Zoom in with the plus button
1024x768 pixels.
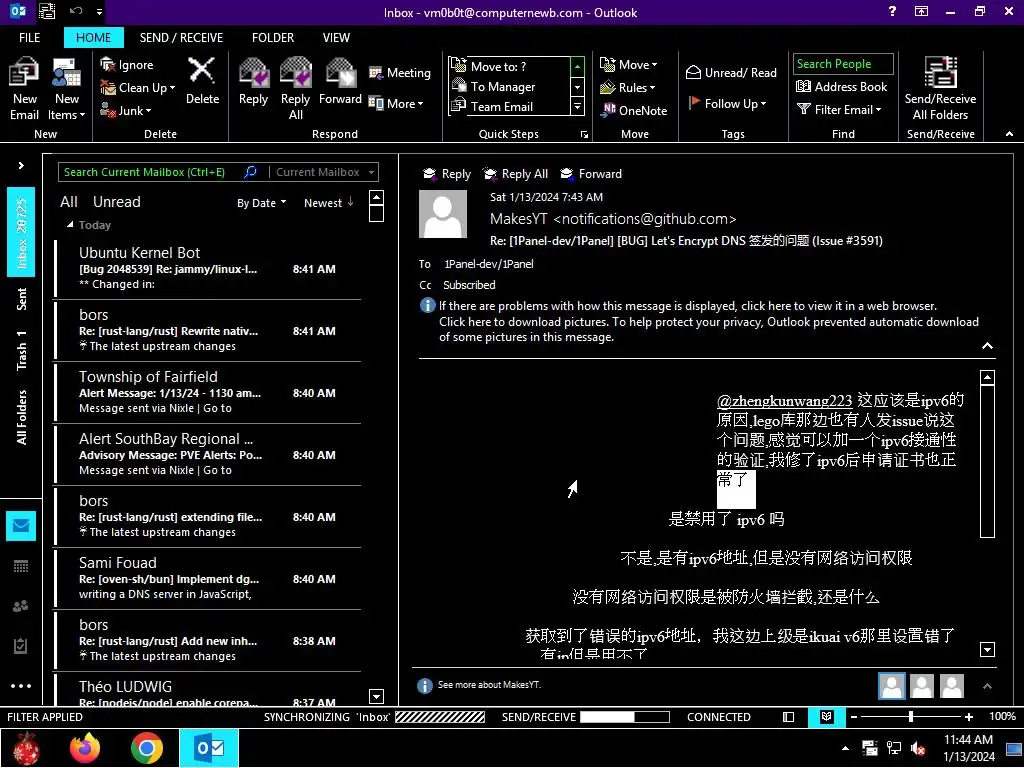click(x=968, y=716)
